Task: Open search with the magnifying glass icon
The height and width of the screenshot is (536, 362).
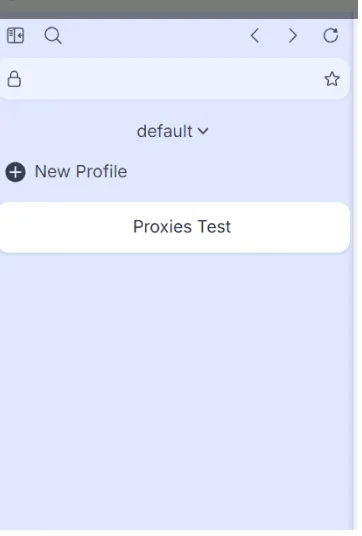Action: tap(53, 36)
